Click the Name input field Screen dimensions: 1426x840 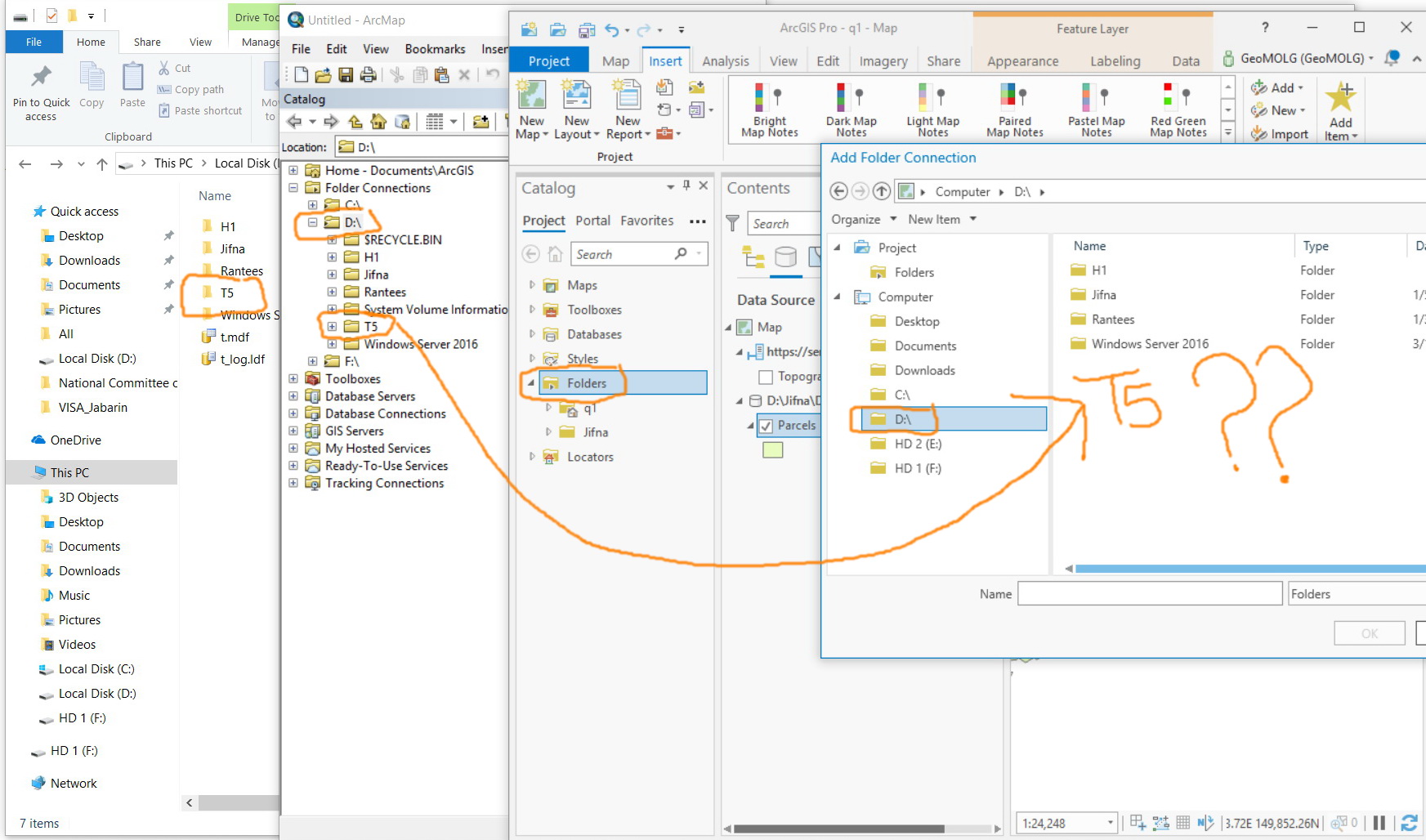[1149, 594]
